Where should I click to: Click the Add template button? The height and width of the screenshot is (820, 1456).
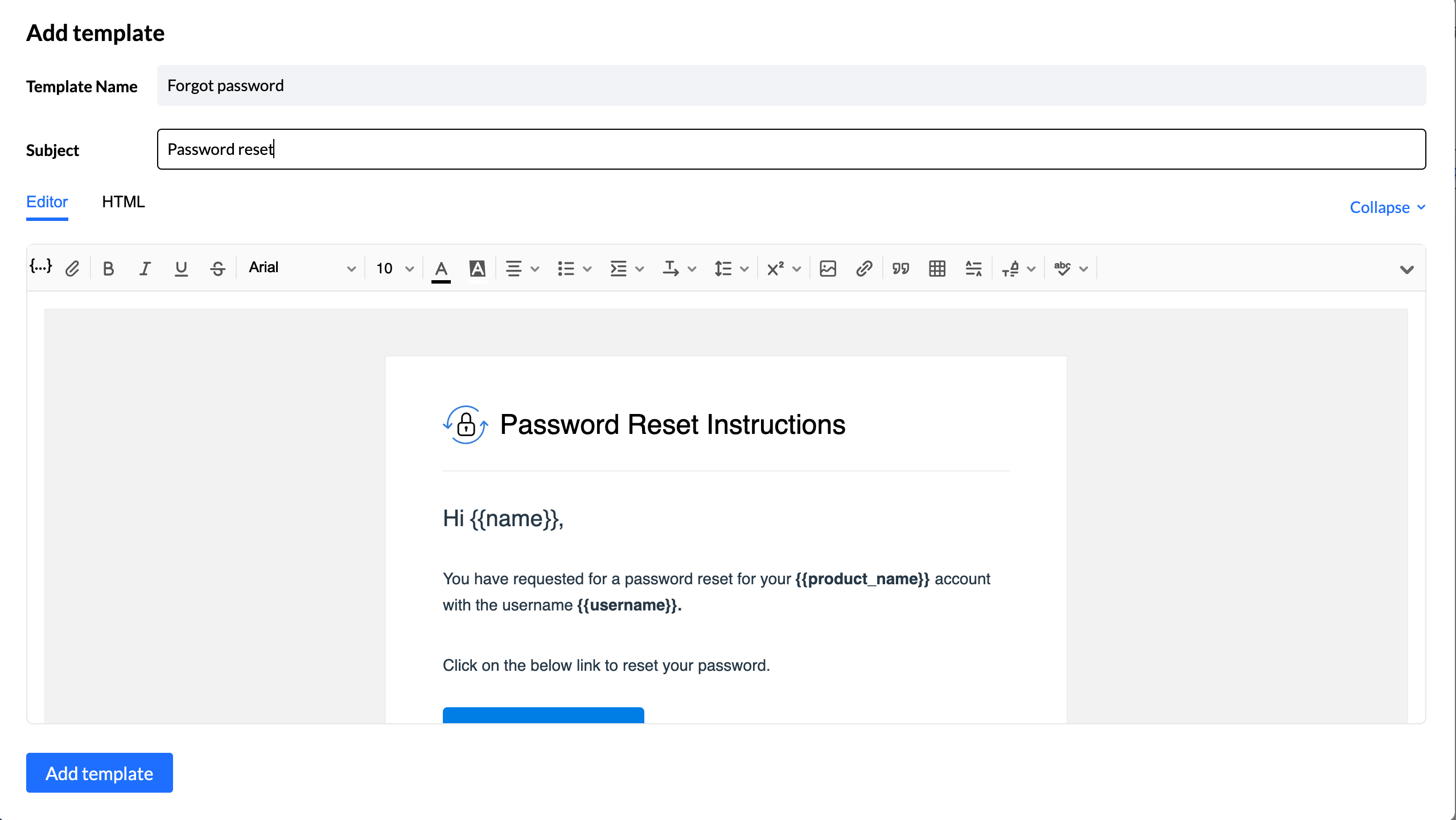(99, 773)
